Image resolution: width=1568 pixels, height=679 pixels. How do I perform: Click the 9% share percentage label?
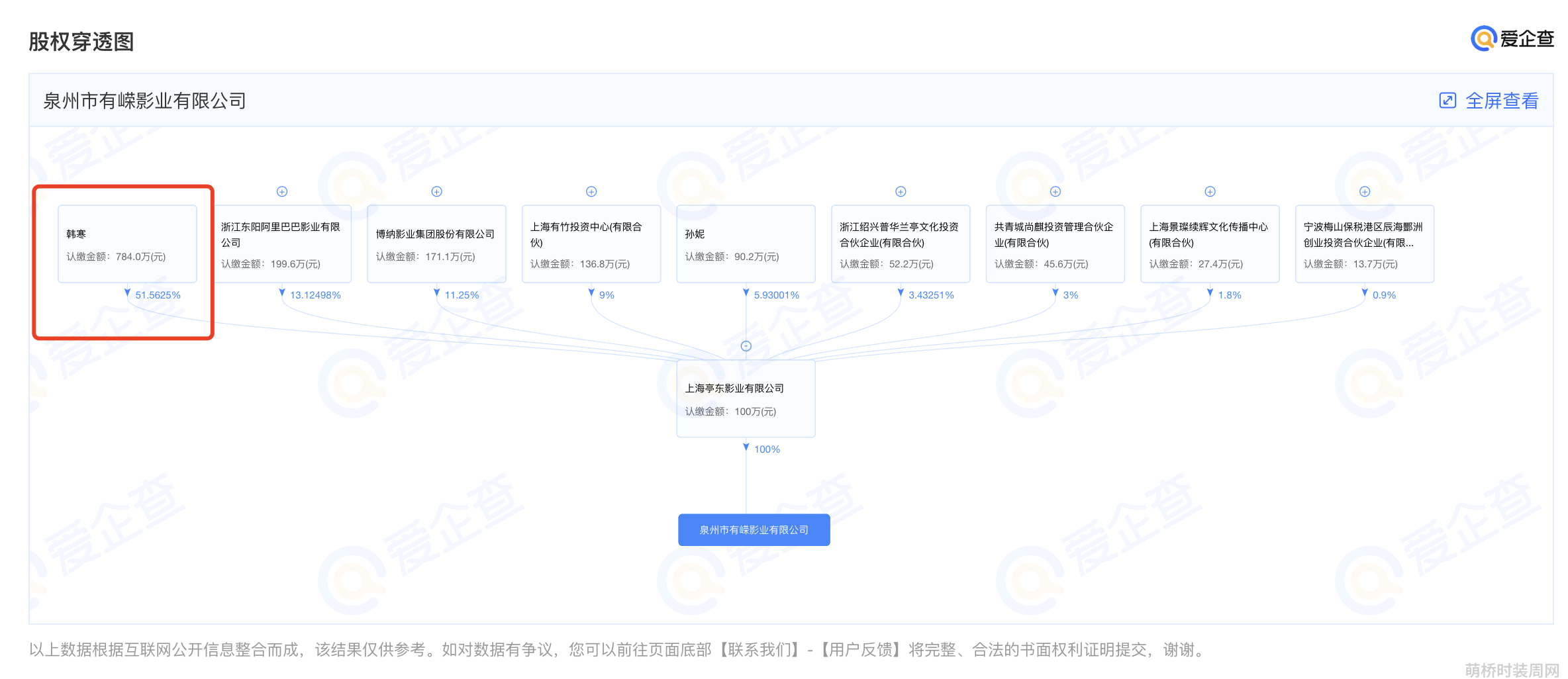pos(607,295)
